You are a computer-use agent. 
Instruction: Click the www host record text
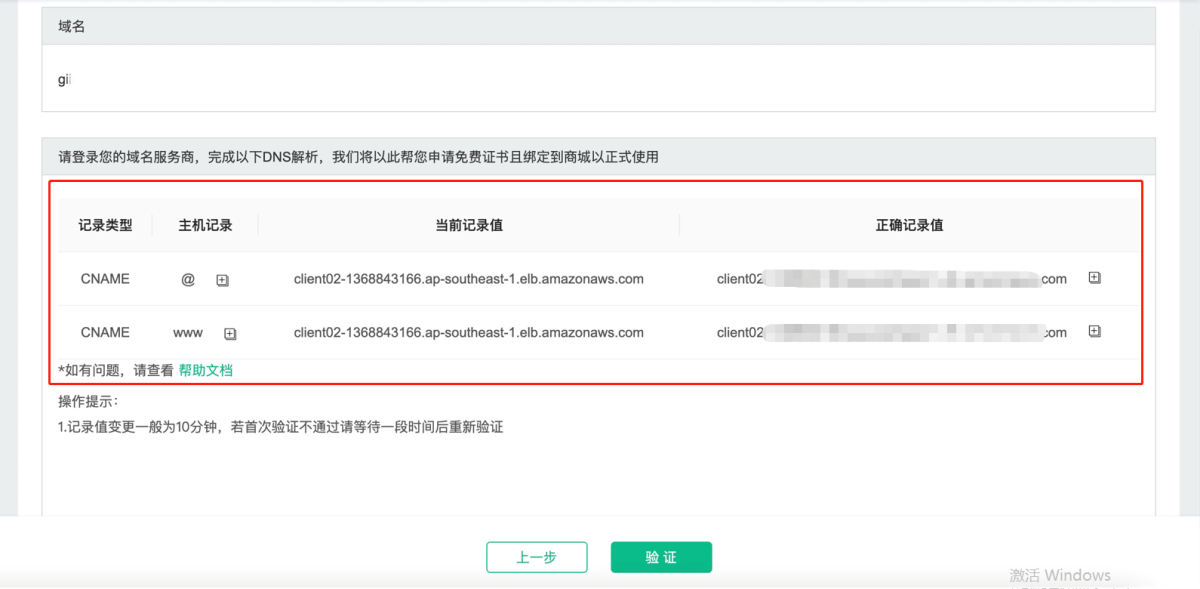[x=188, y=333]
